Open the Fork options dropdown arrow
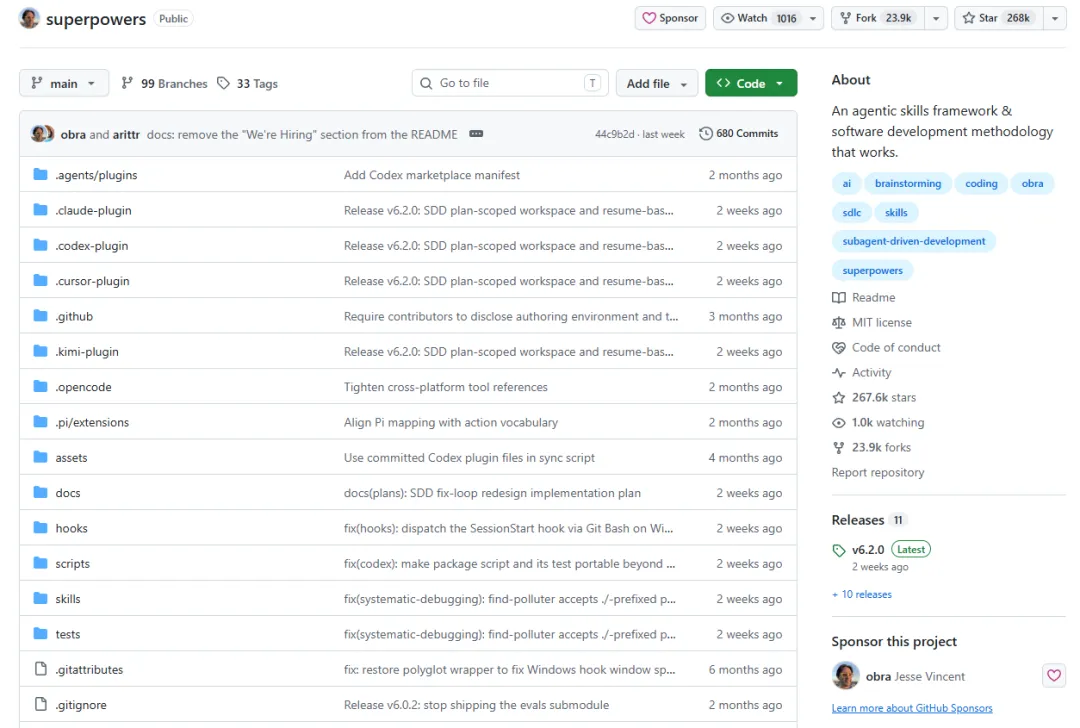The height and width of the screenshot is (728, 1080). (x=936, y=18)
